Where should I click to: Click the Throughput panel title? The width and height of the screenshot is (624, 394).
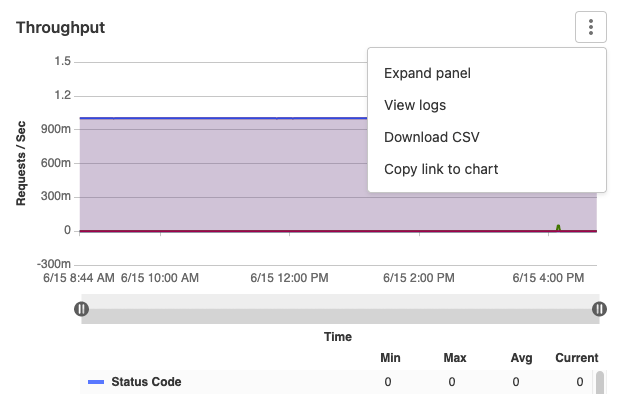click(60, 27)
